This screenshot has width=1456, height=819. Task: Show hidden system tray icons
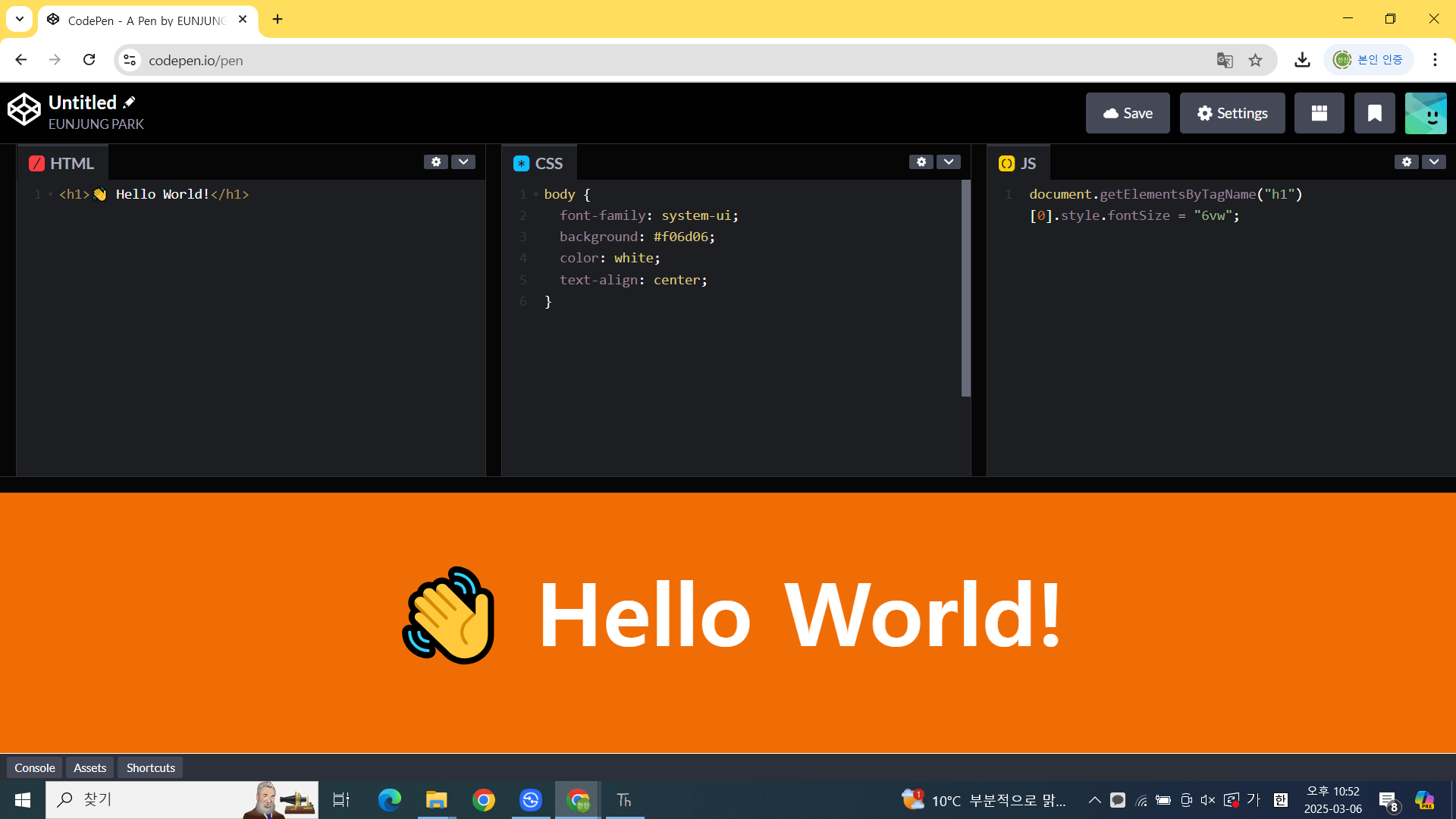click(x=1094, y=800)
